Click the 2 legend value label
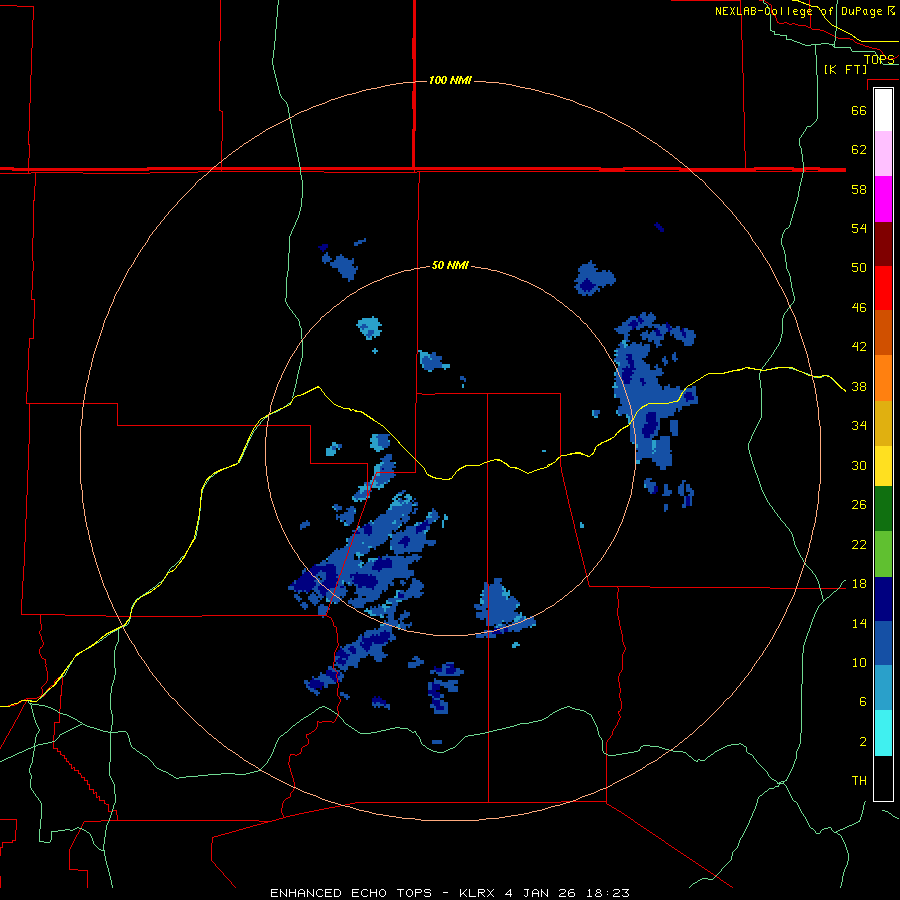Image resolution: width=900 pixels, height=900 pixels. [863, 741]
